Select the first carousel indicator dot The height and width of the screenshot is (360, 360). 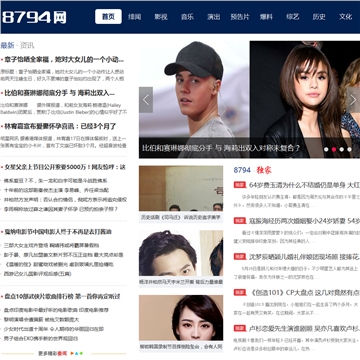click(326, 149)
